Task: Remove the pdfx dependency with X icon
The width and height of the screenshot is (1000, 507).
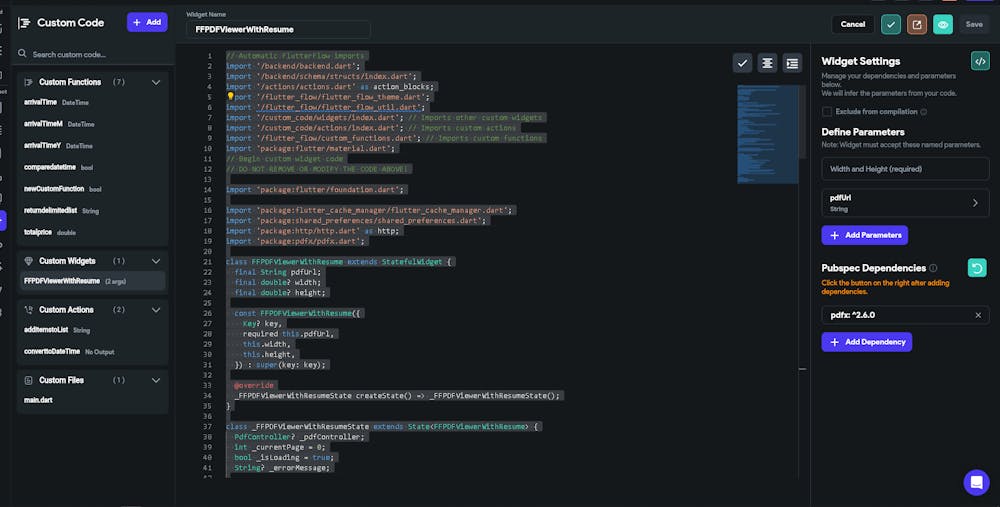Action: click(978, 315)
